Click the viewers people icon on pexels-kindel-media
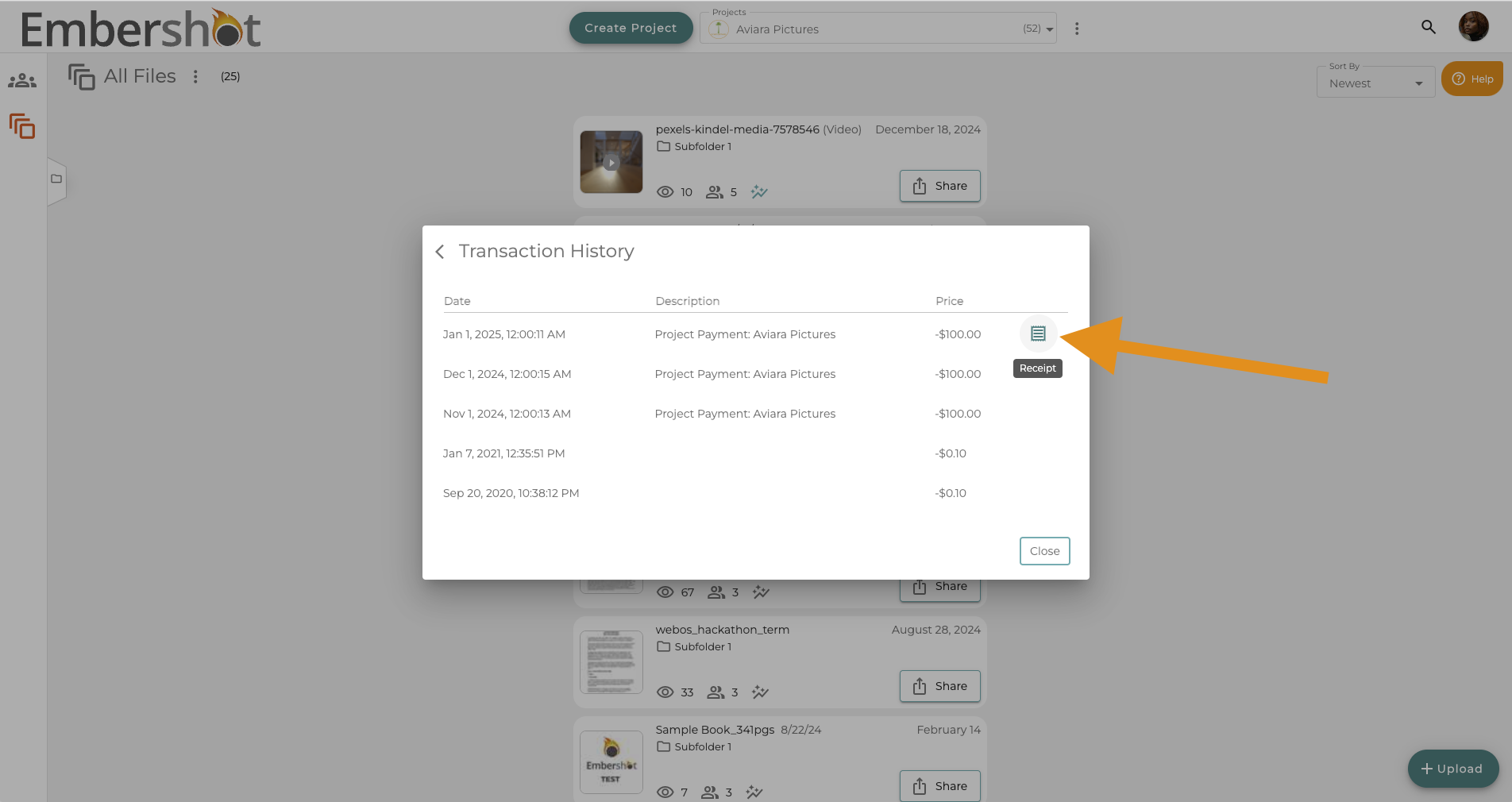Image resolution: width=1512 pixels, height=802 pixels. coord(715,192)
